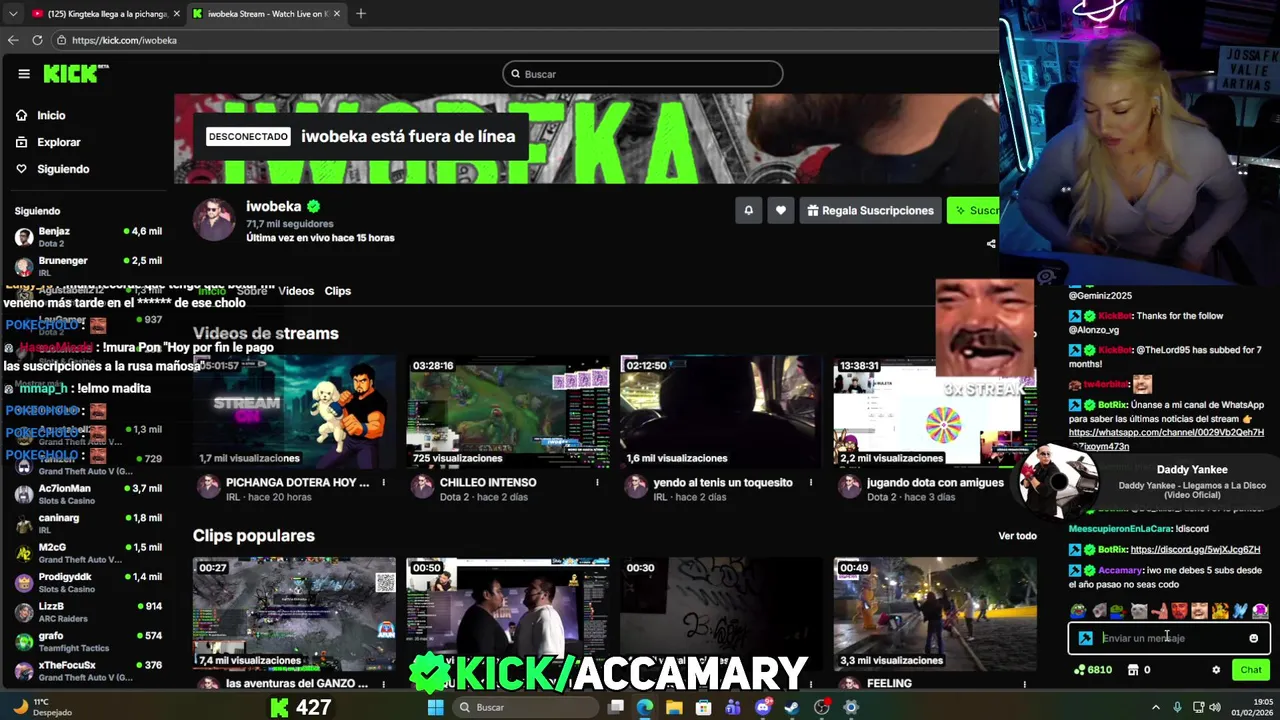Open options menu for FEELING clip

click(1025, 684)
